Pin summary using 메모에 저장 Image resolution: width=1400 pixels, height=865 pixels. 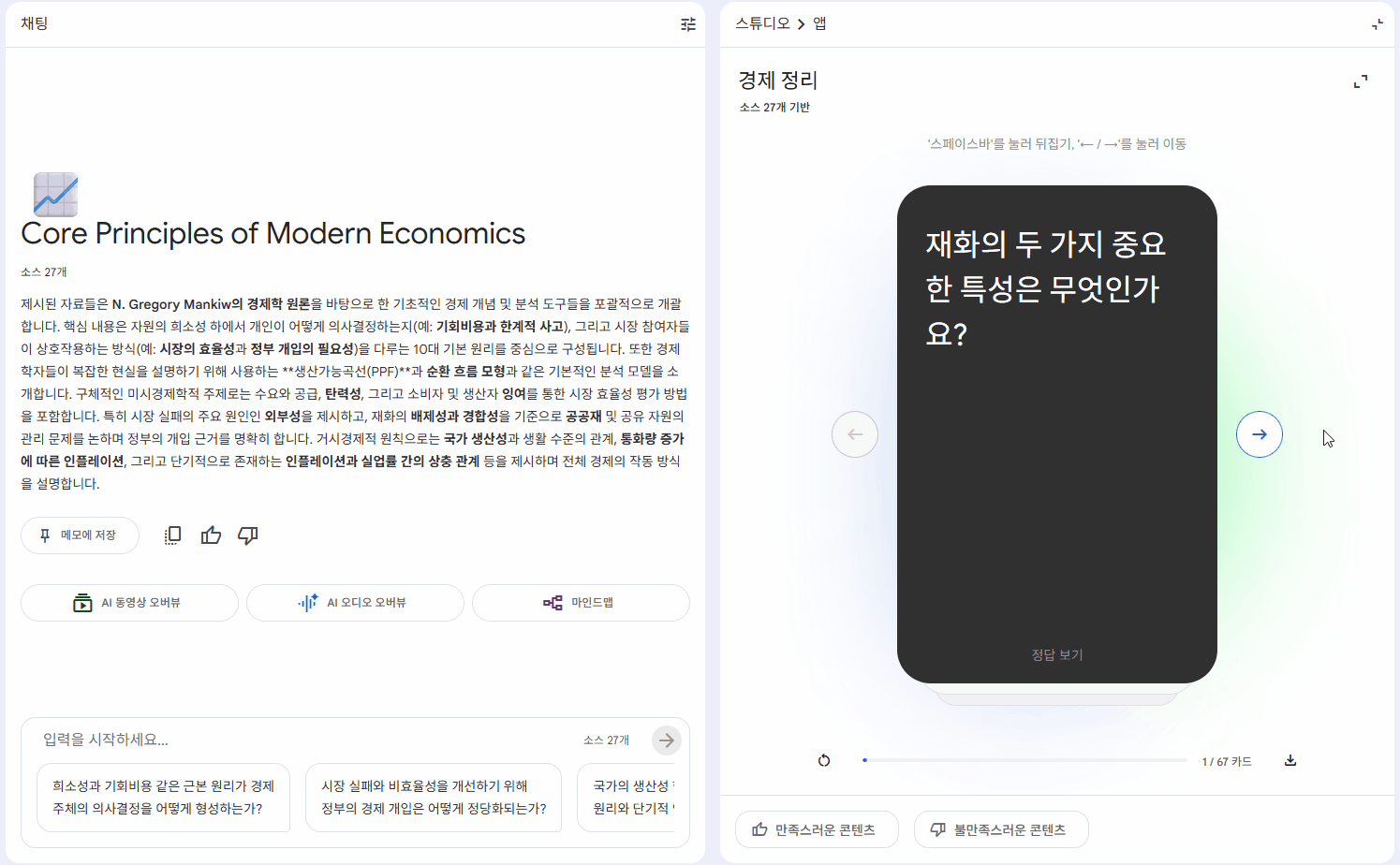tap(80, 535)
